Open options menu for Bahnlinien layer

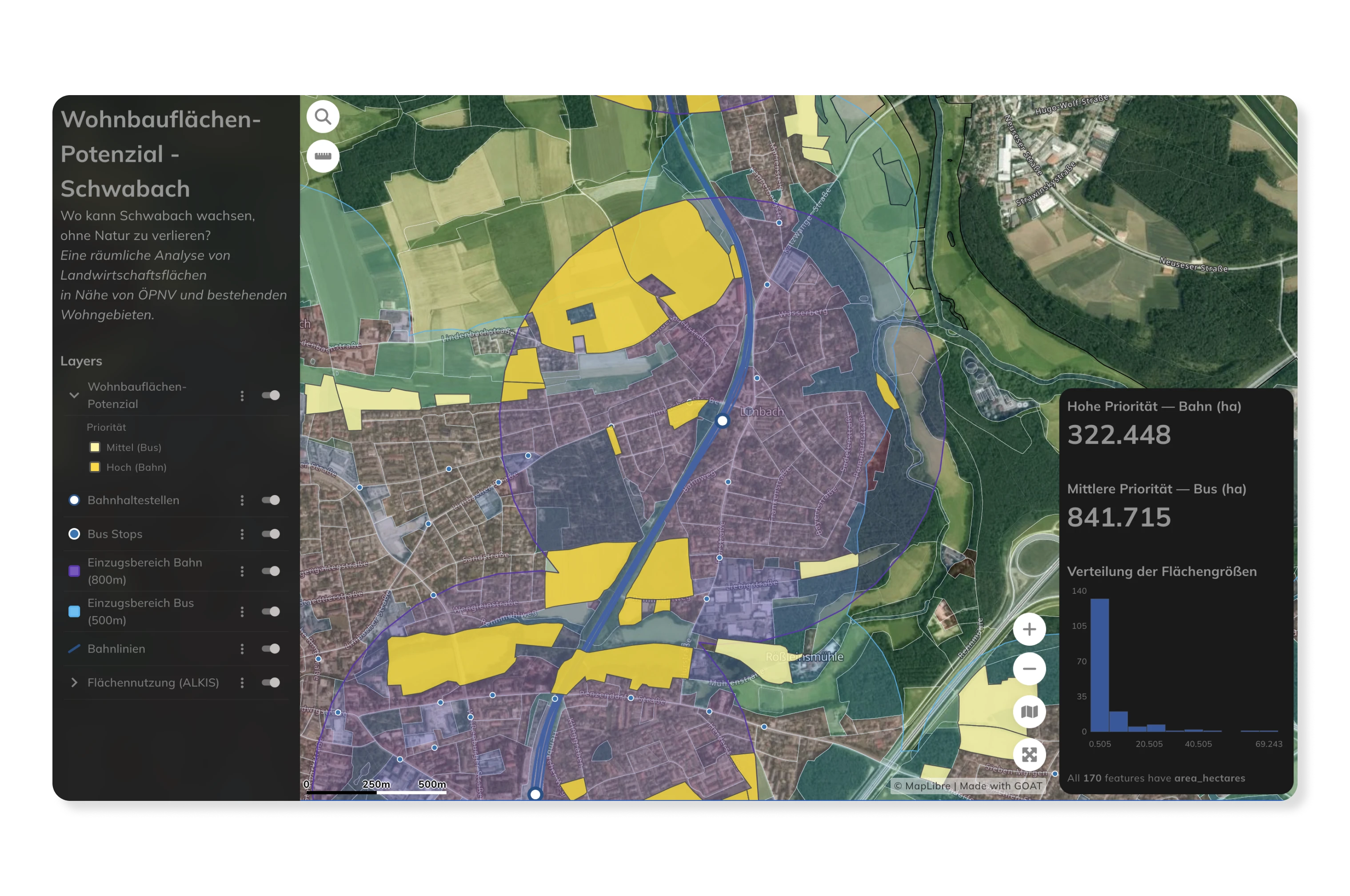click(x=242, y=648)
